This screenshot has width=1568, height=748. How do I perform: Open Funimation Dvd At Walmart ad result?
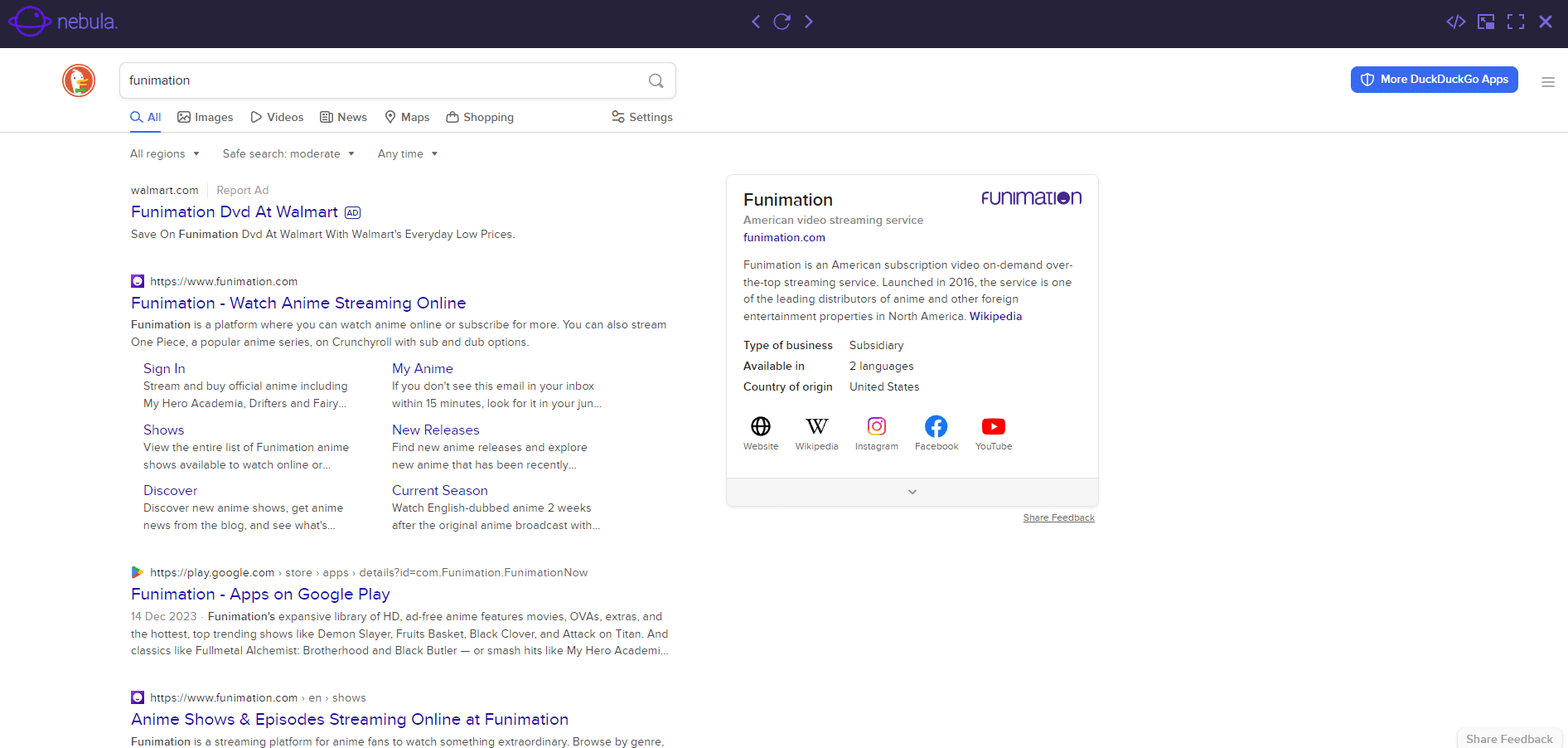(235, 211)
